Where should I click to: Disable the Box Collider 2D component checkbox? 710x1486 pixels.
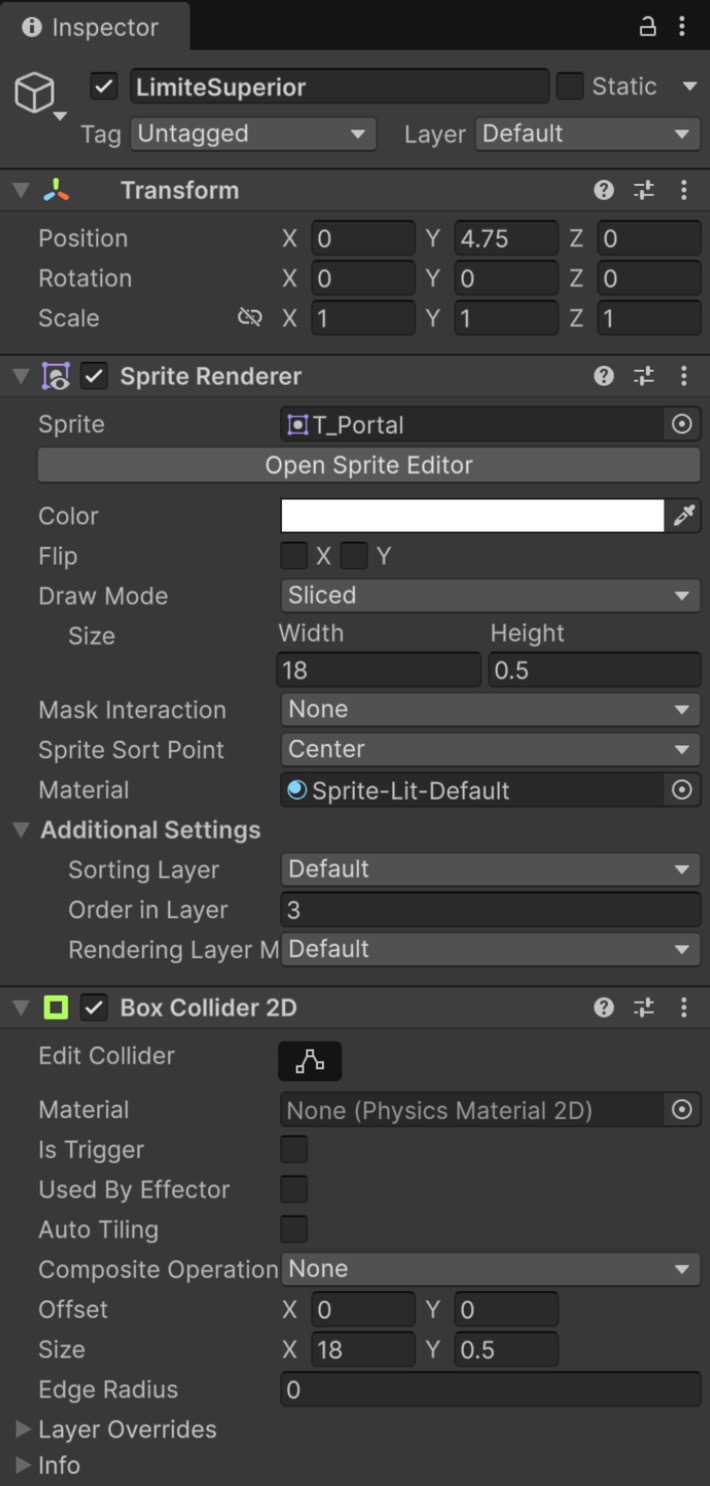[94, 1008]
